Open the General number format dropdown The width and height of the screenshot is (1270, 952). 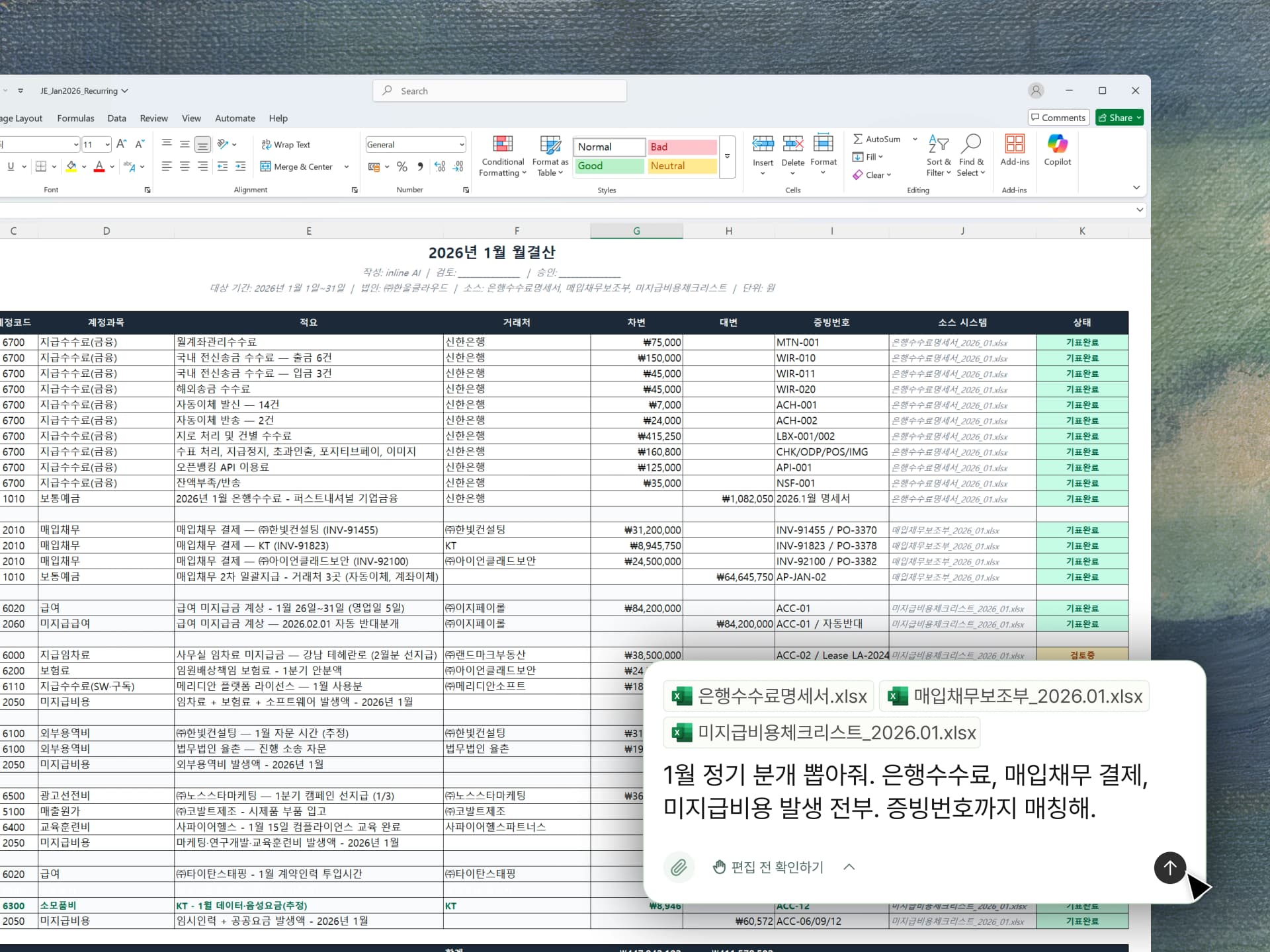coord(462,145)
